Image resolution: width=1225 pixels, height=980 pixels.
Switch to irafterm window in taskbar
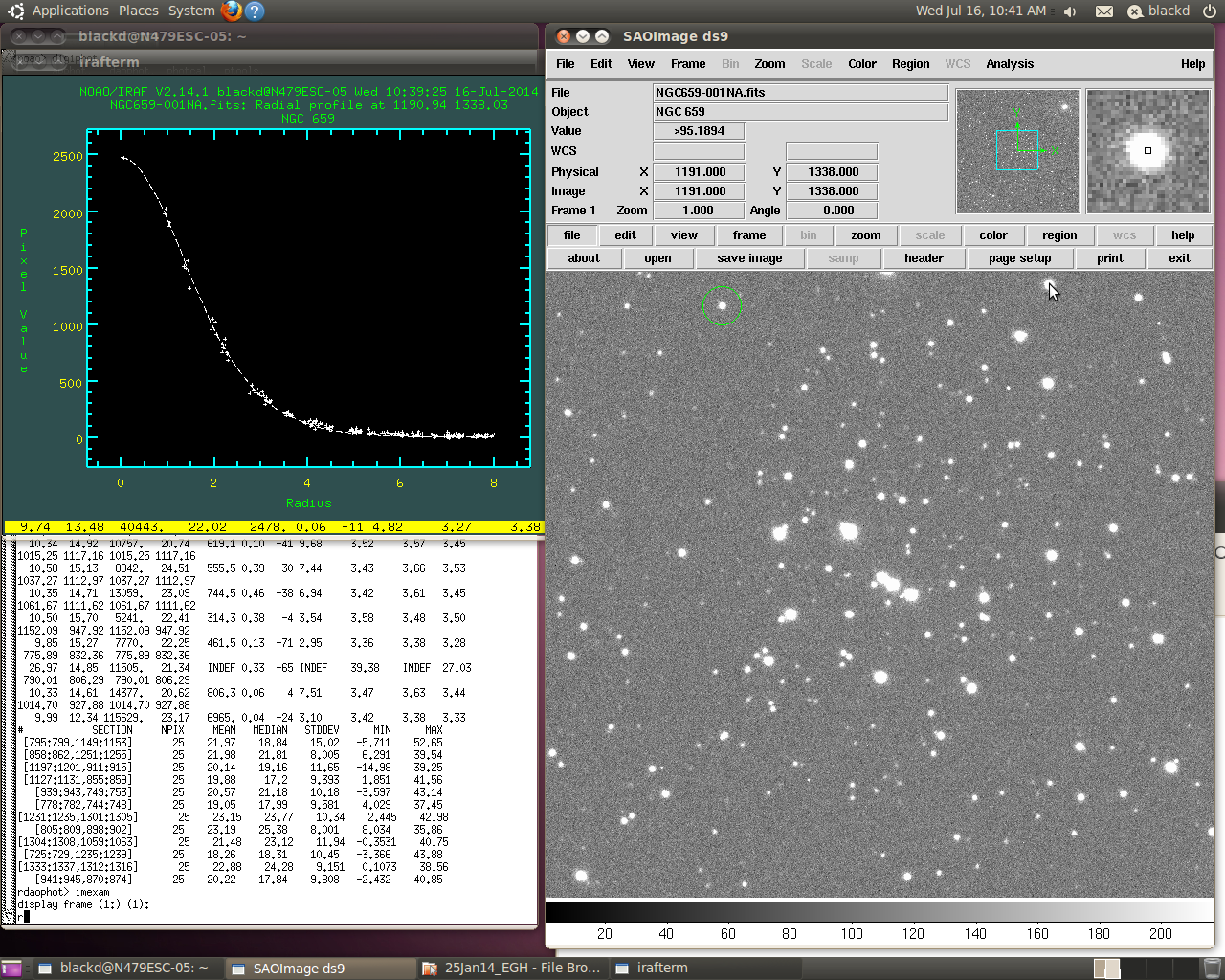652,968
